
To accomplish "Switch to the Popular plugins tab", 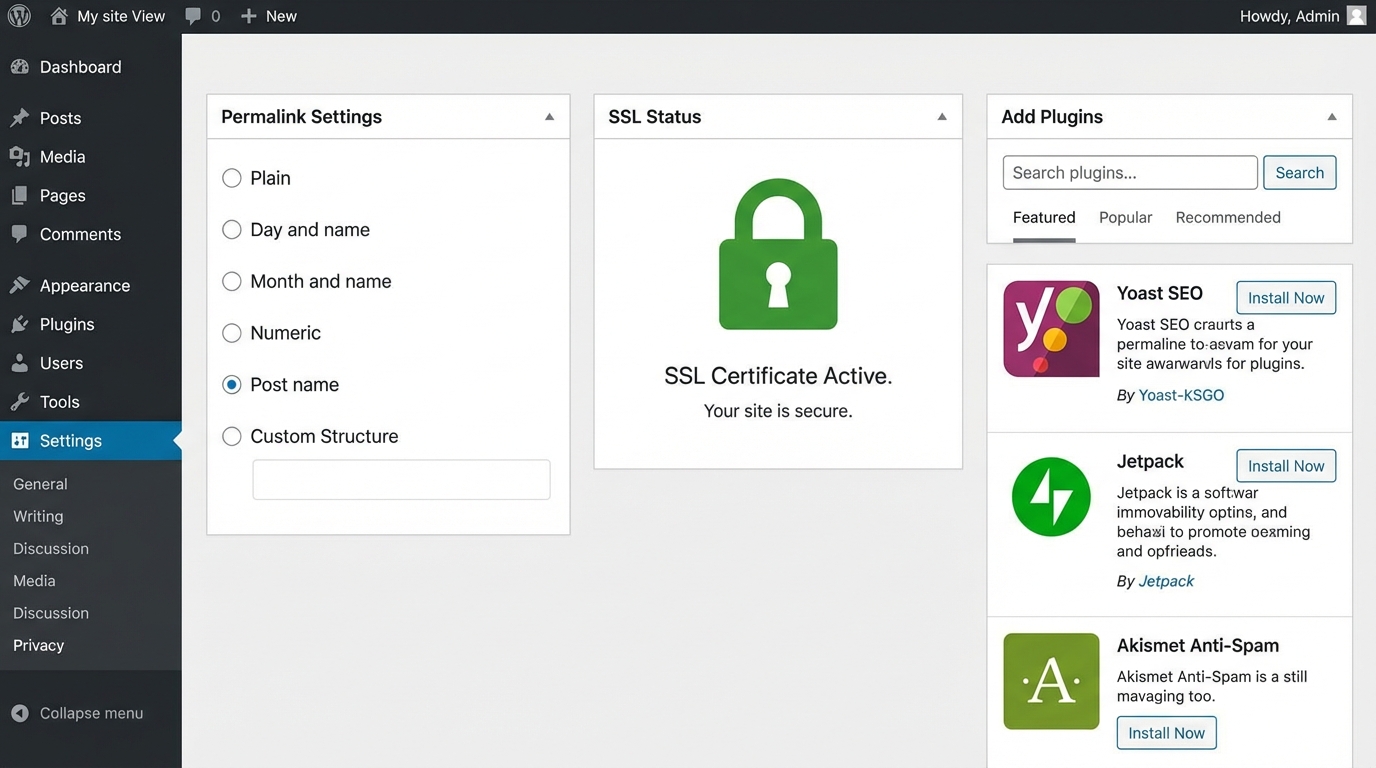I will click(1125, 217).
